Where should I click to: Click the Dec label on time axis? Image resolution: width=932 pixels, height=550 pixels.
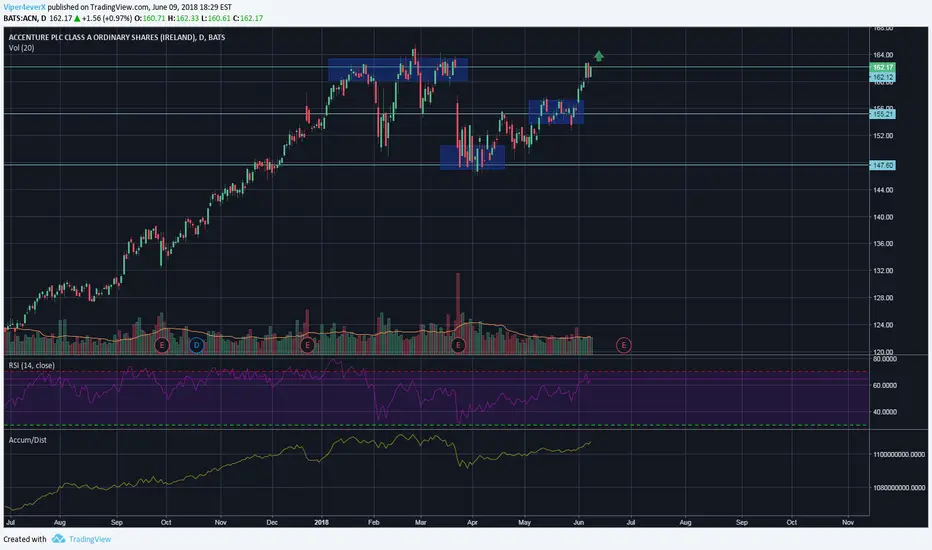click(272, 523)
